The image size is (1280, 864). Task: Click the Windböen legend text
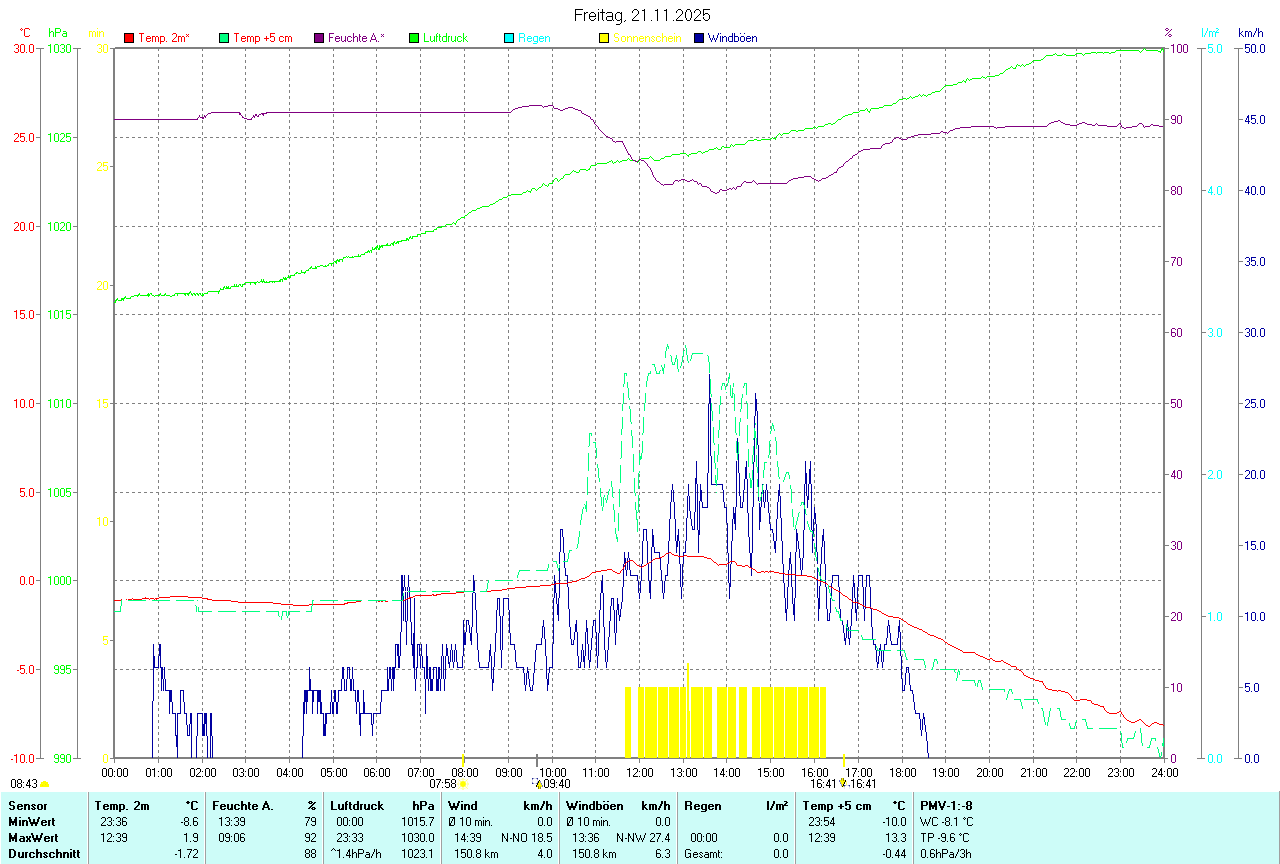point(733,38)
